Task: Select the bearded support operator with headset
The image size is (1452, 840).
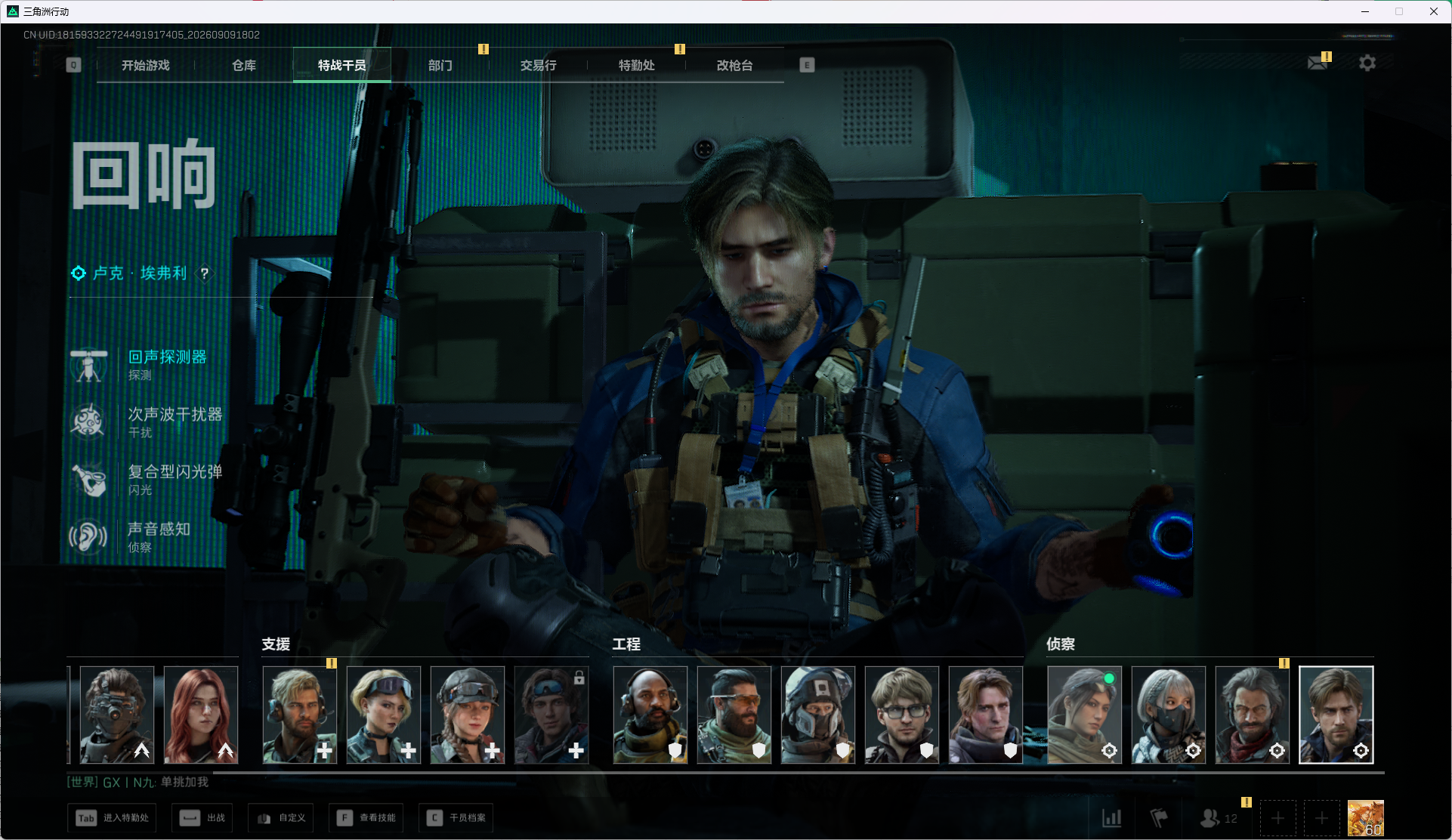Action: (300, 715)
